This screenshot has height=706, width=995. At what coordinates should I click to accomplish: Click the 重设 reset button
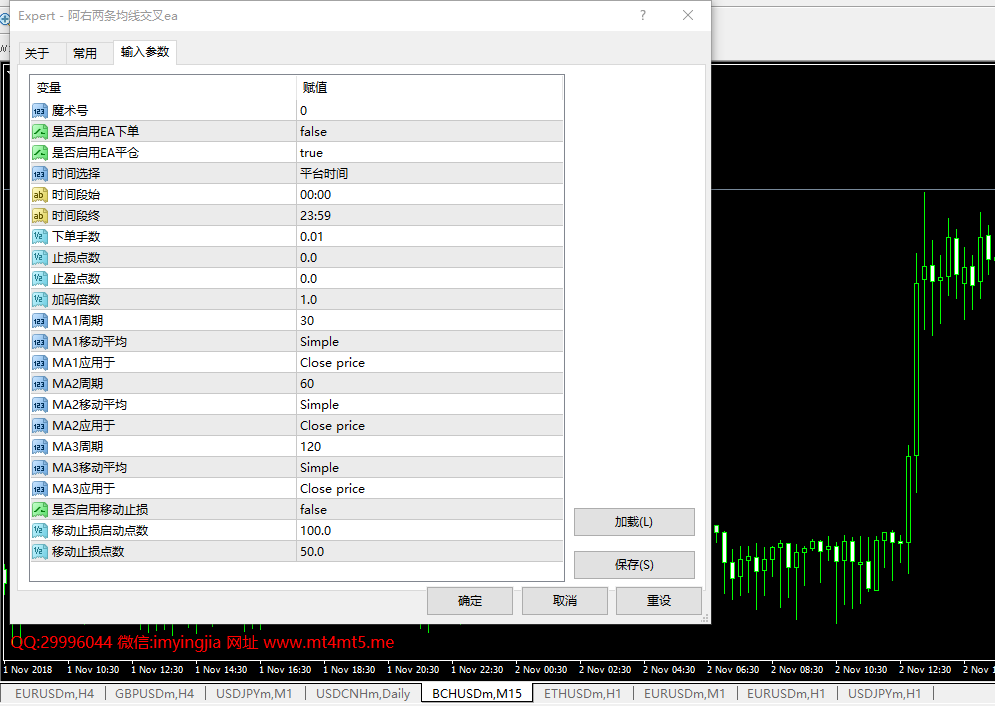(659, 601)
